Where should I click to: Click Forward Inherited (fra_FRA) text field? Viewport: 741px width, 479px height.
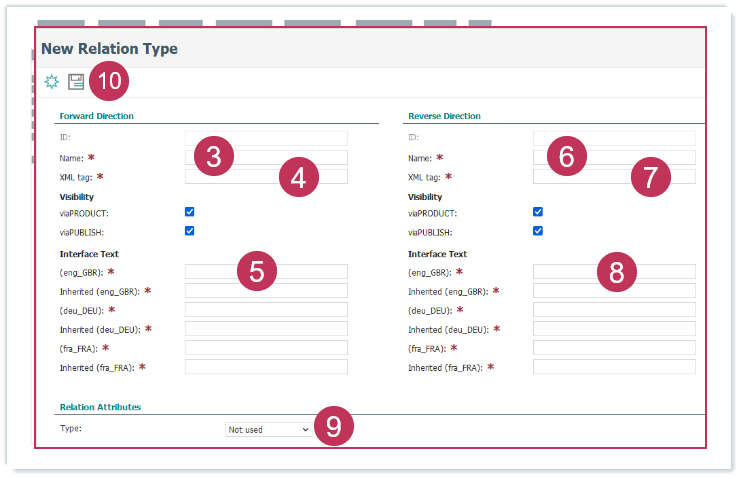tap(266, 367)
